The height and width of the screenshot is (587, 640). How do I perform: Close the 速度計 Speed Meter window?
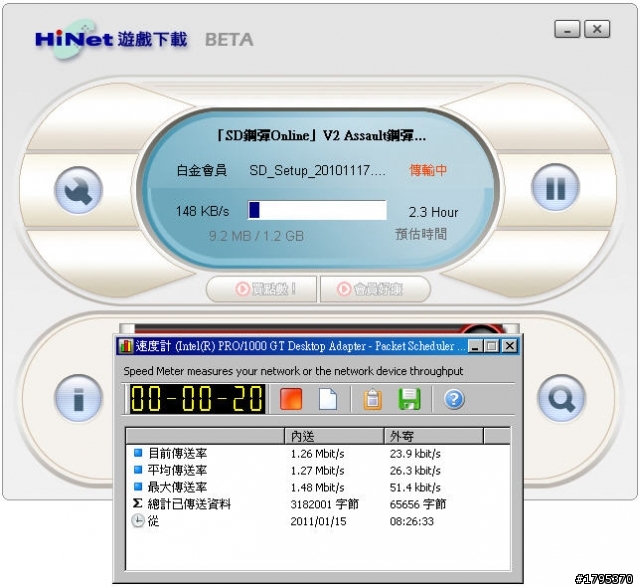509,347
